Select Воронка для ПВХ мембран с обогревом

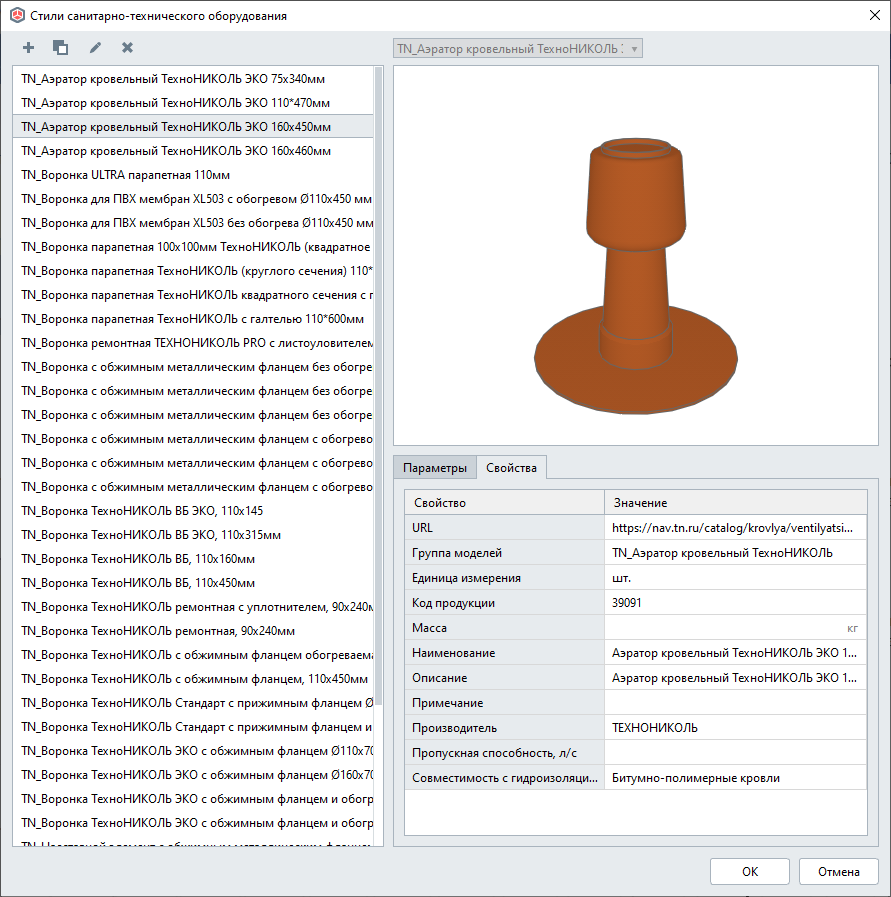[193, 199]
